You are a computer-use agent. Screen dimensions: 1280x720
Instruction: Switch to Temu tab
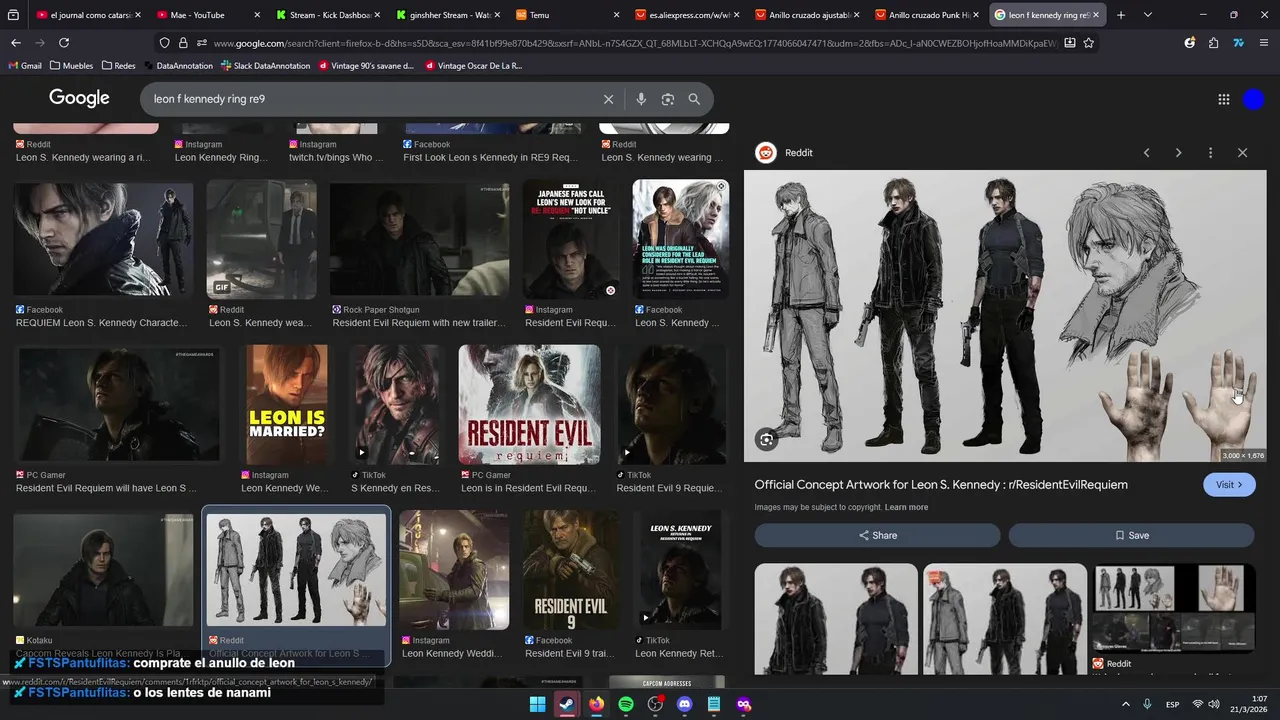click(568, 15)
